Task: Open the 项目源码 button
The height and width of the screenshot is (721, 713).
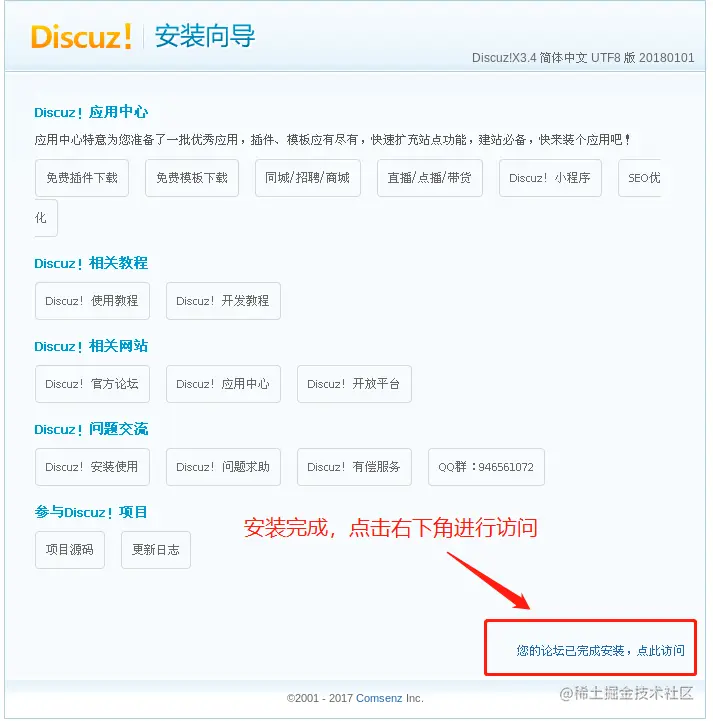Action: [70, 550]
